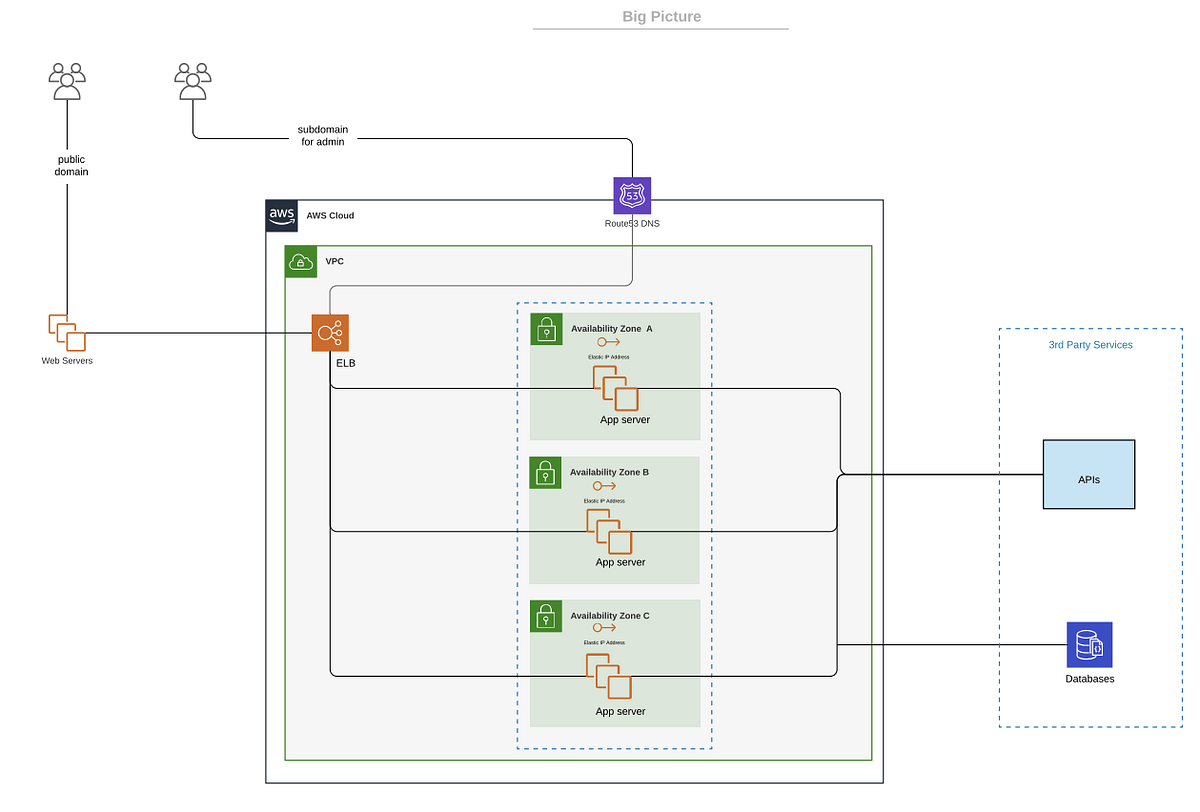Select the AWS Cloud logo badge

[281, 215]
